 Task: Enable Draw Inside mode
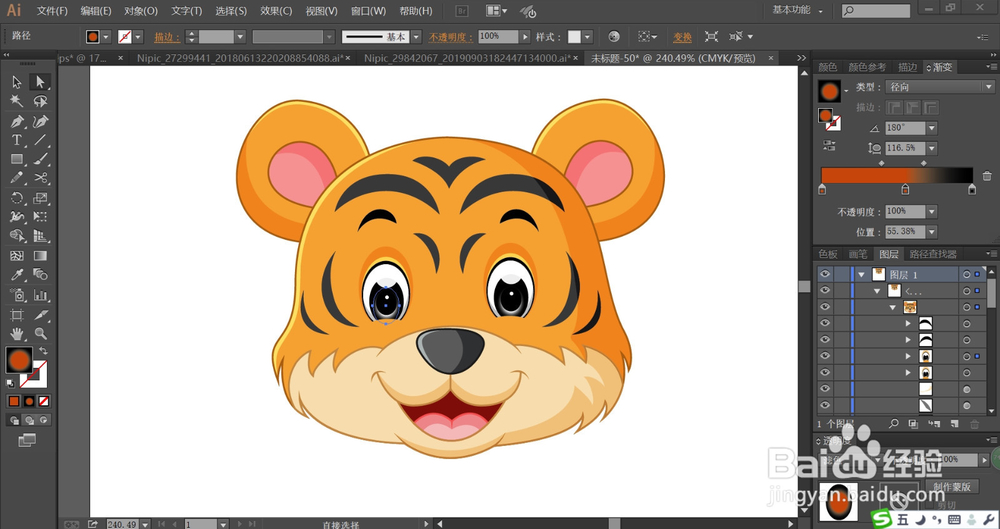click(x=44, y=420)
